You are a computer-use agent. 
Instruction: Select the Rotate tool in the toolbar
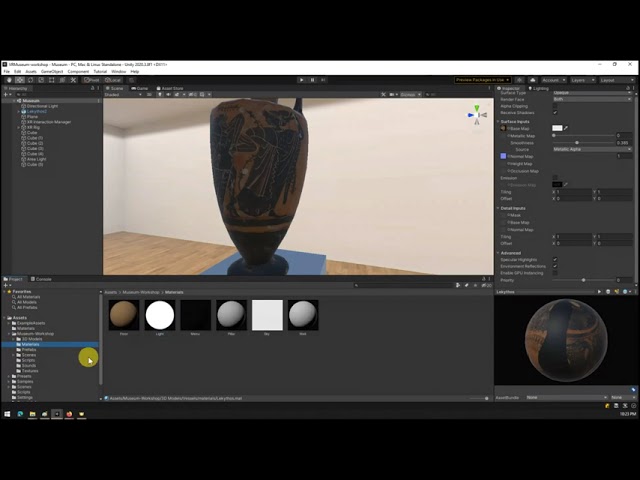coord(30,80)
